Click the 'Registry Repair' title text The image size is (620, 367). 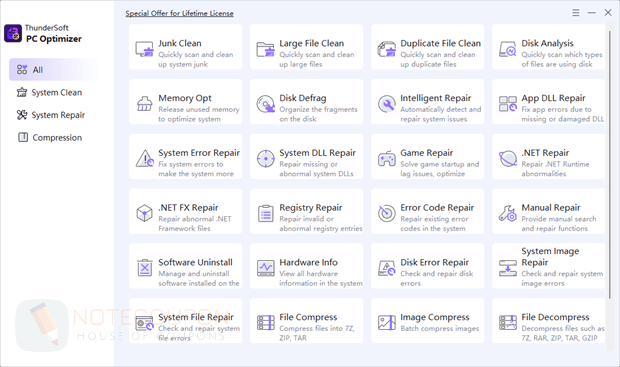[311, 208]
